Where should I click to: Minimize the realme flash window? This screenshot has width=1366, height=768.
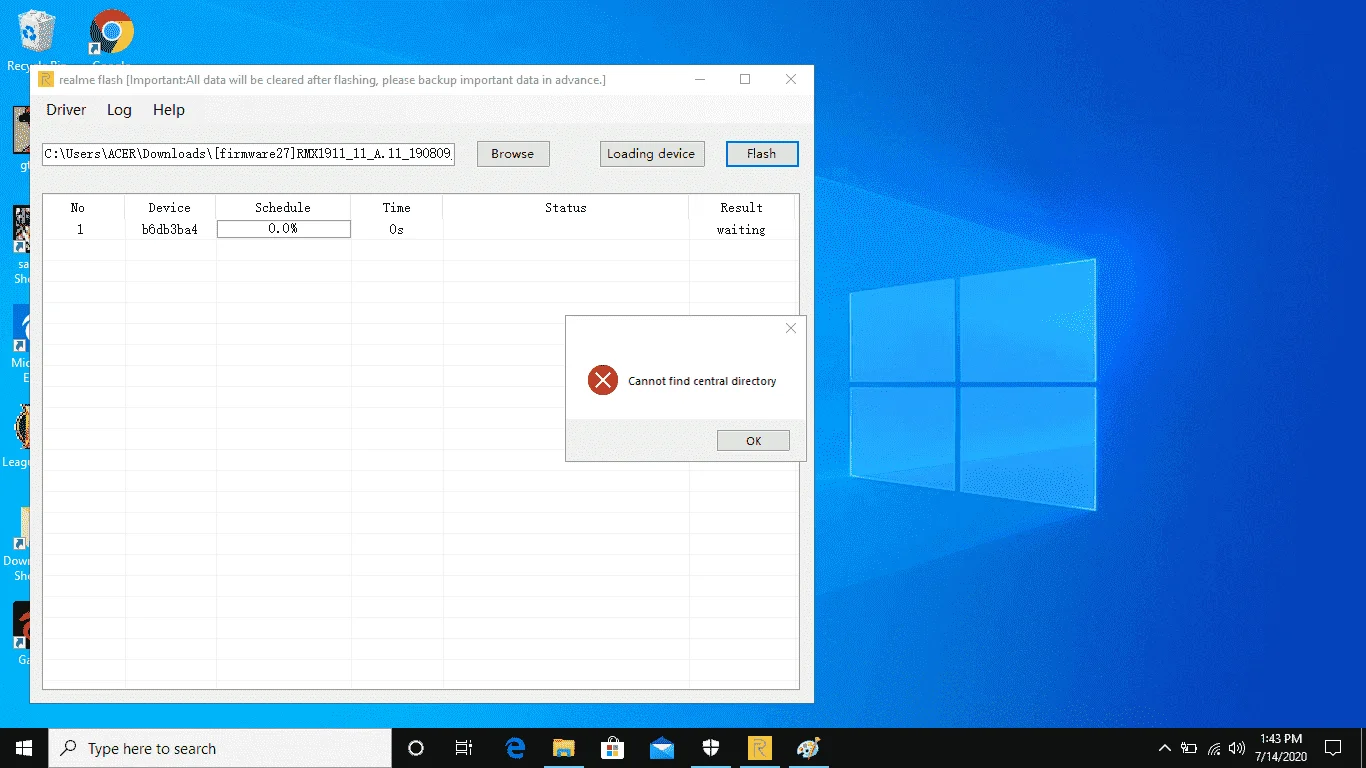pos(699,80)
